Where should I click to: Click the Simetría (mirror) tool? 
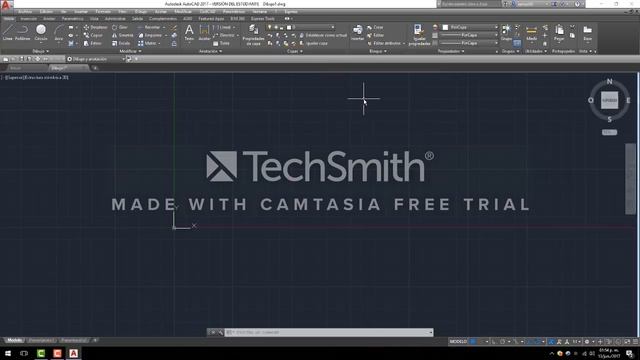click(123, 36)
